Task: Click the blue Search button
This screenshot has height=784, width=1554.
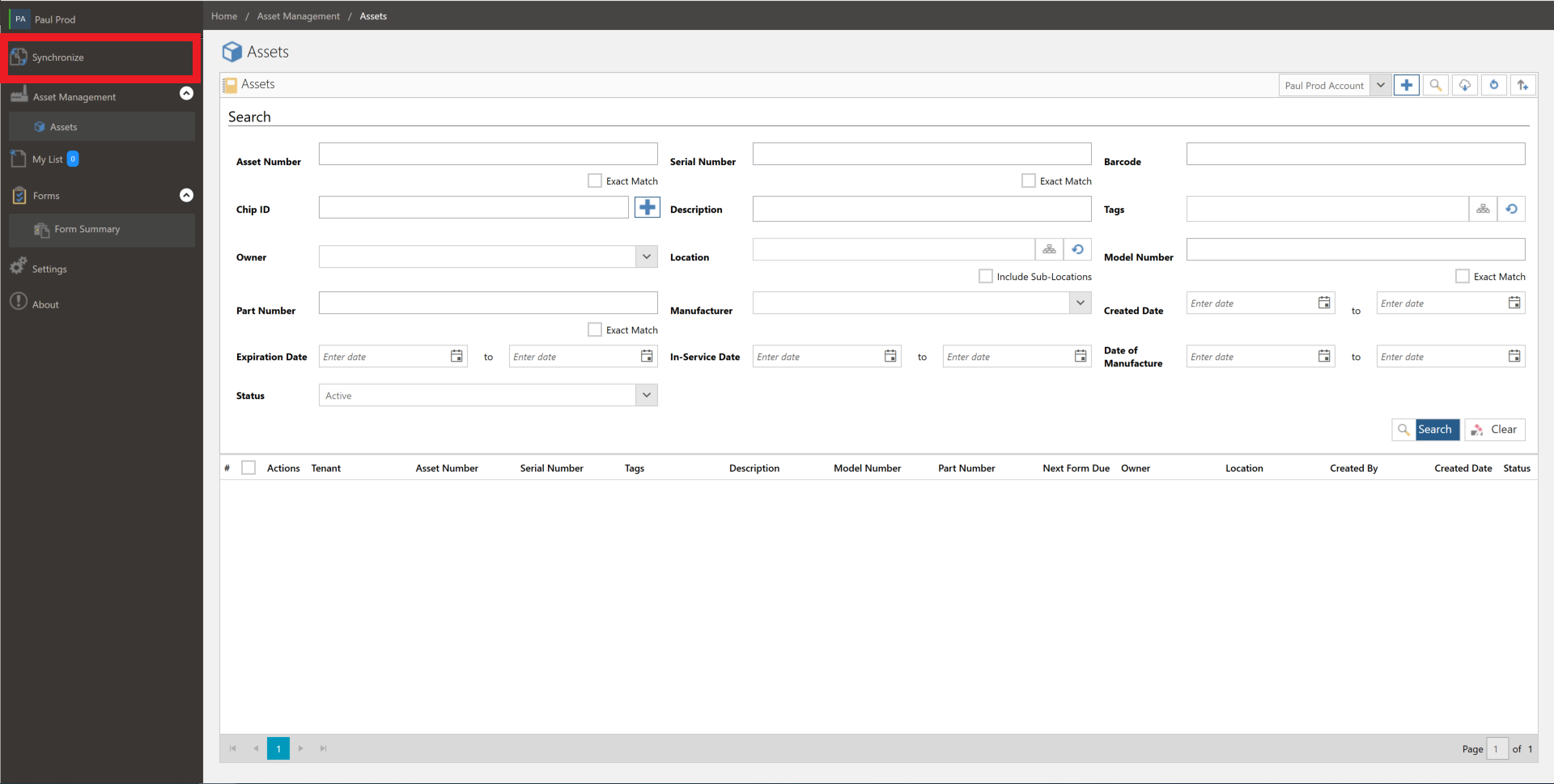Action: coord(1425,430)
